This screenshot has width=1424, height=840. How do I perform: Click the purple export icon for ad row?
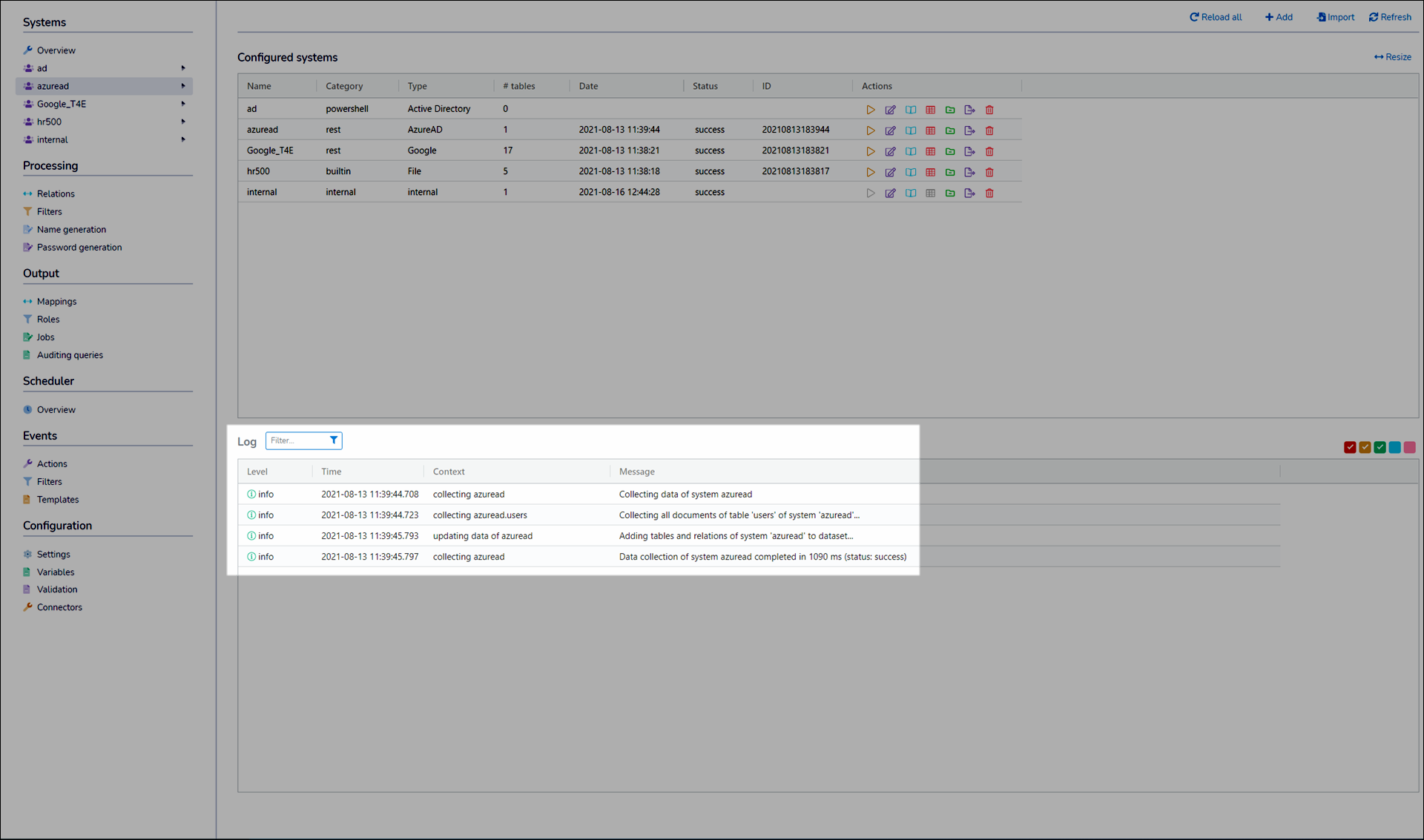click(969, 110)
